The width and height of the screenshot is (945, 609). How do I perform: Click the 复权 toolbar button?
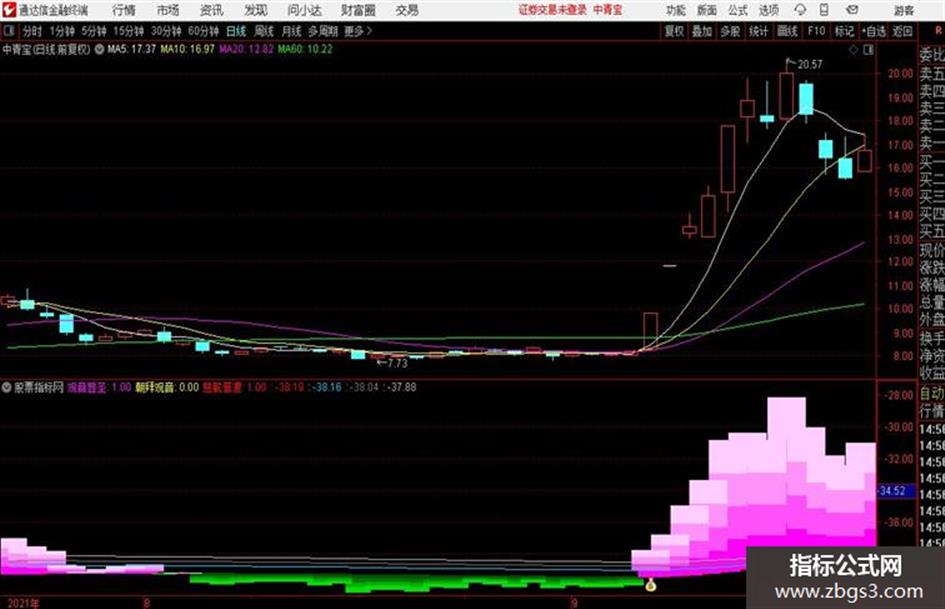(x=674, y=31)
